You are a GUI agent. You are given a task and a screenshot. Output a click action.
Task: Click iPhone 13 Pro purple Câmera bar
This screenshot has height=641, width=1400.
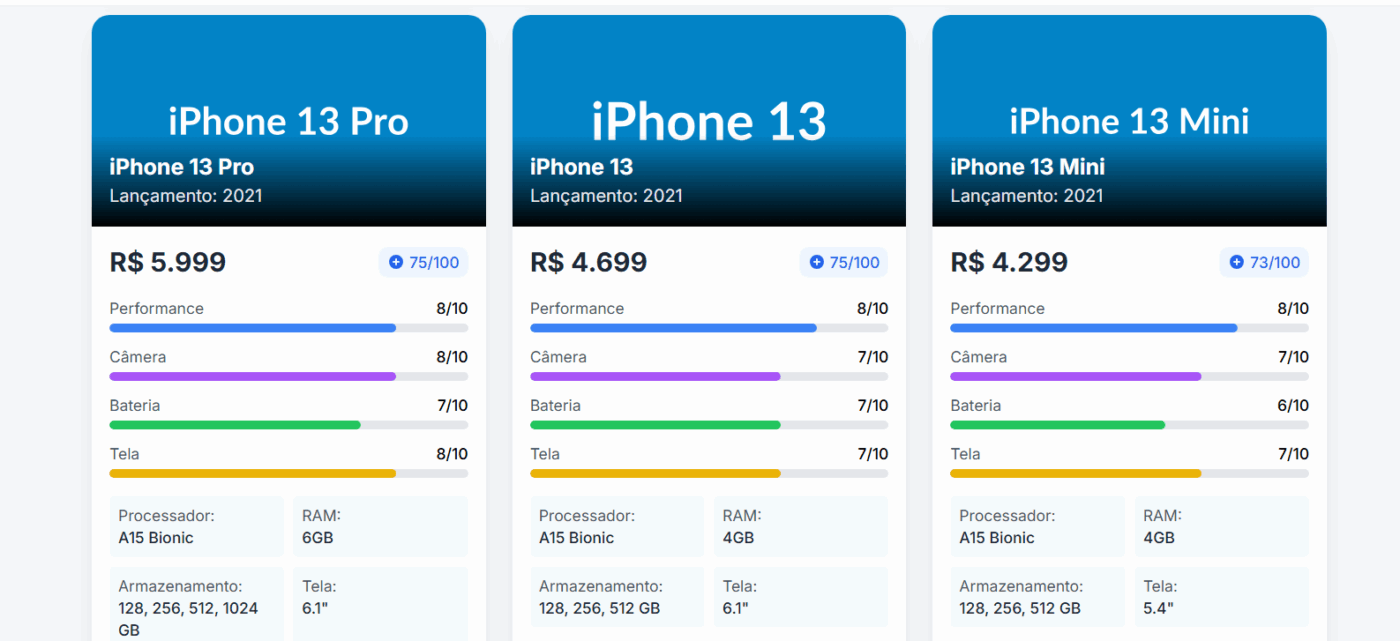[253, 376]
